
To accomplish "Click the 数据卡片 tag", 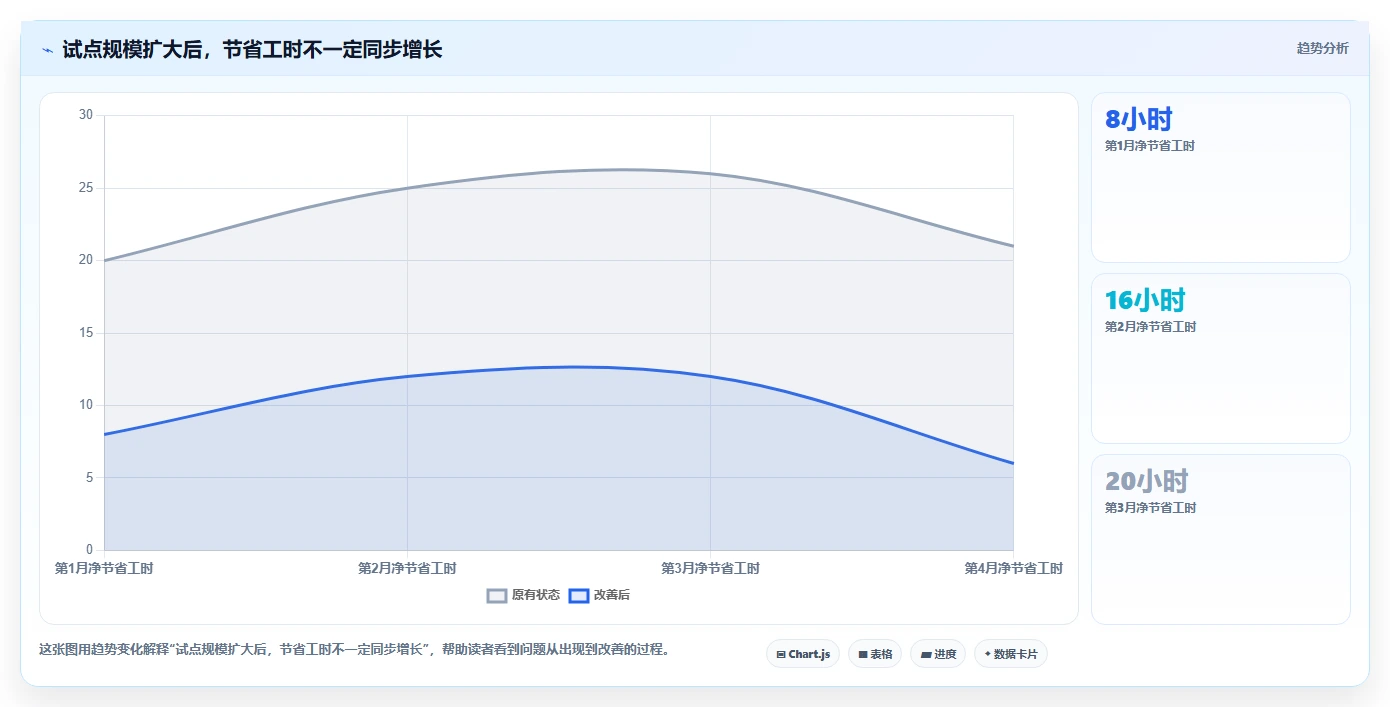I will [x=1011, y=654].
